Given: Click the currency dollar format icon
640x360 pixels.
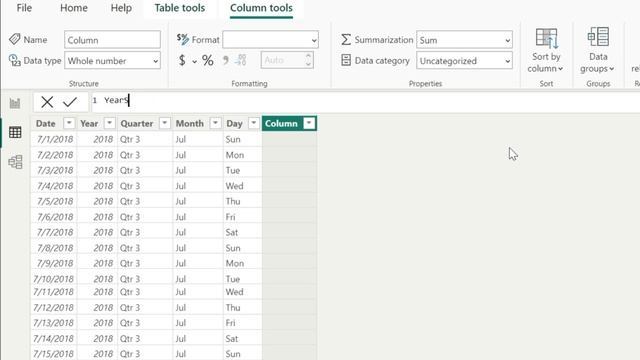Looking at the screenshot, I should 182,60.
